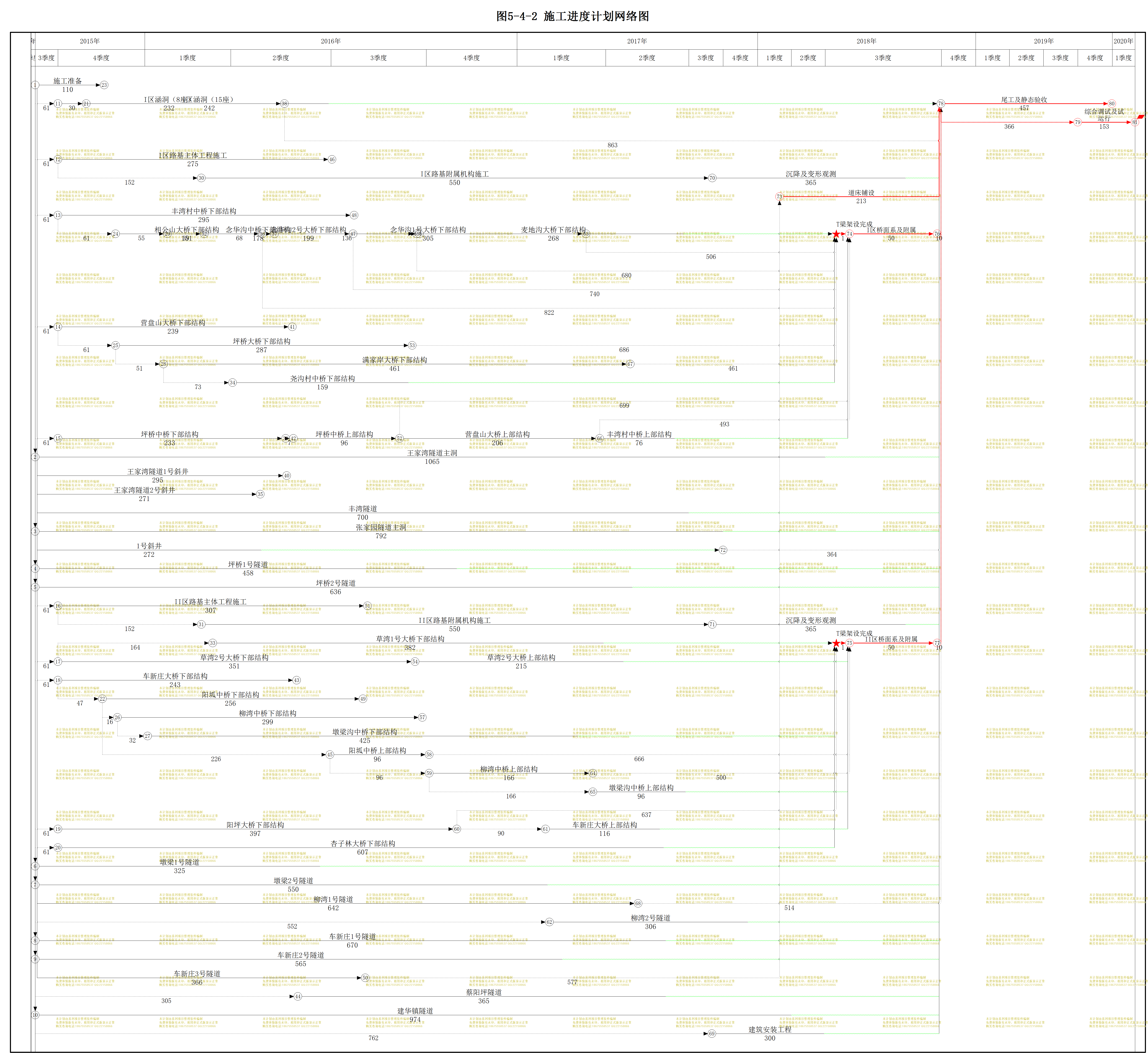Select node 70 before 沉降及变形观测
Screen dimensions: 1148x1053
pos(712,178)
